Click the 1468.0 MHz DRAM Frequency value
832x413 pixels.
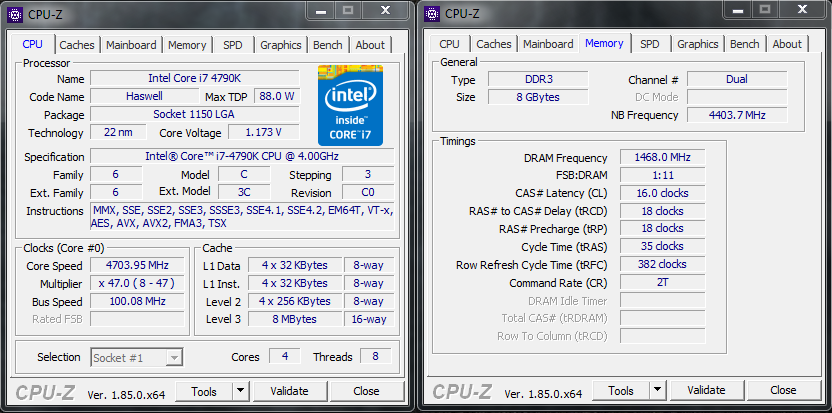click(x=662, y=158)
